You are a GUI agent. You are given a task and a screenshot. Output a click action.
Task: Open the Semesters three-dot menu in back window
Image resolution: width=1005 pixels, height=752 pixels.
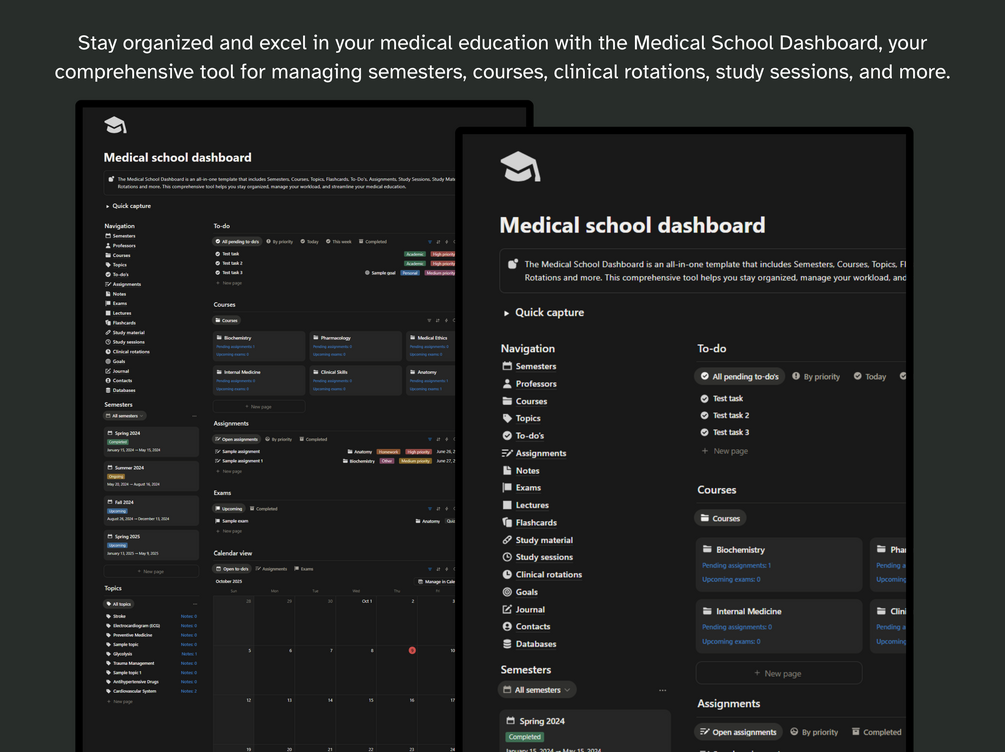click(195, 416)
